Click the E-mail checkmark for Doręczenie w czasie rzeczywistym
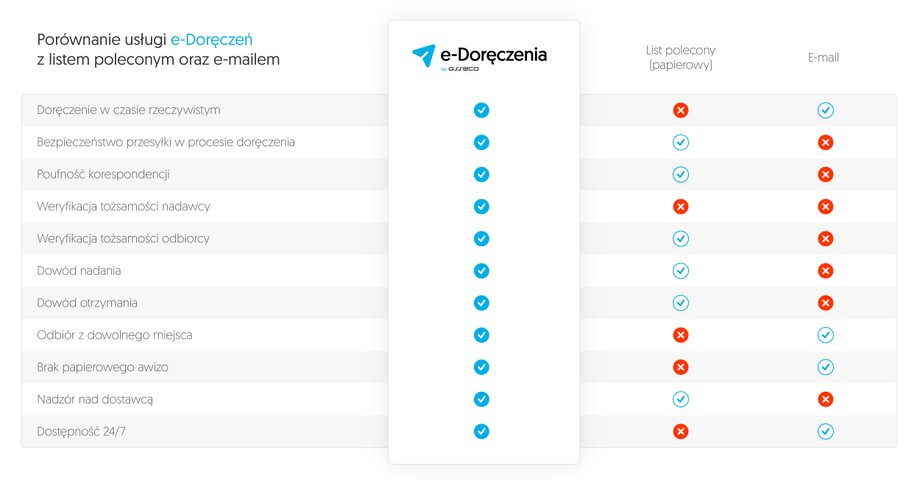This screenshot has width=920, height=480. 826,110
